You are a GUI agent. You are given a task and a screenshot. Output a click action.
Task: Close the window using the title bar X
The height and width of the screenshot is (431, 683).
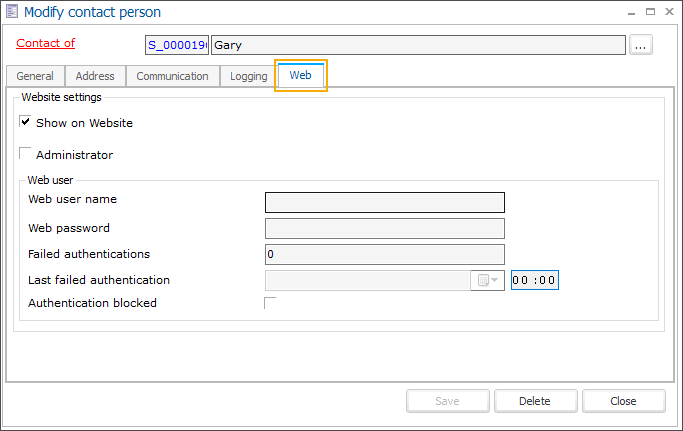[669, 12]
